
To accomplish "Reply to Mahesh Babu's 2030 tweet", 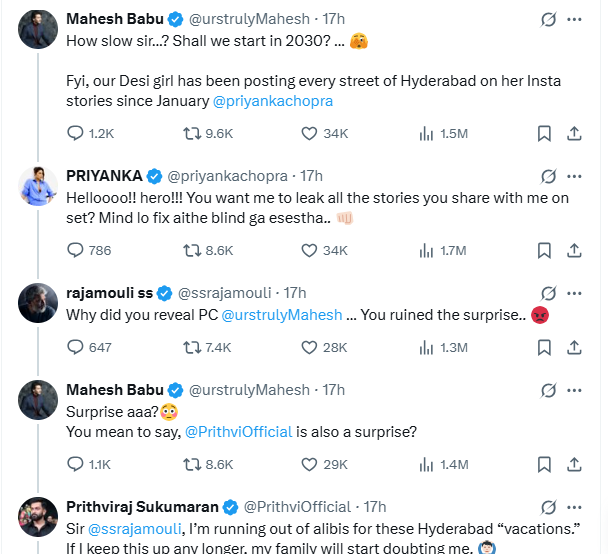I will pos(75,133).
